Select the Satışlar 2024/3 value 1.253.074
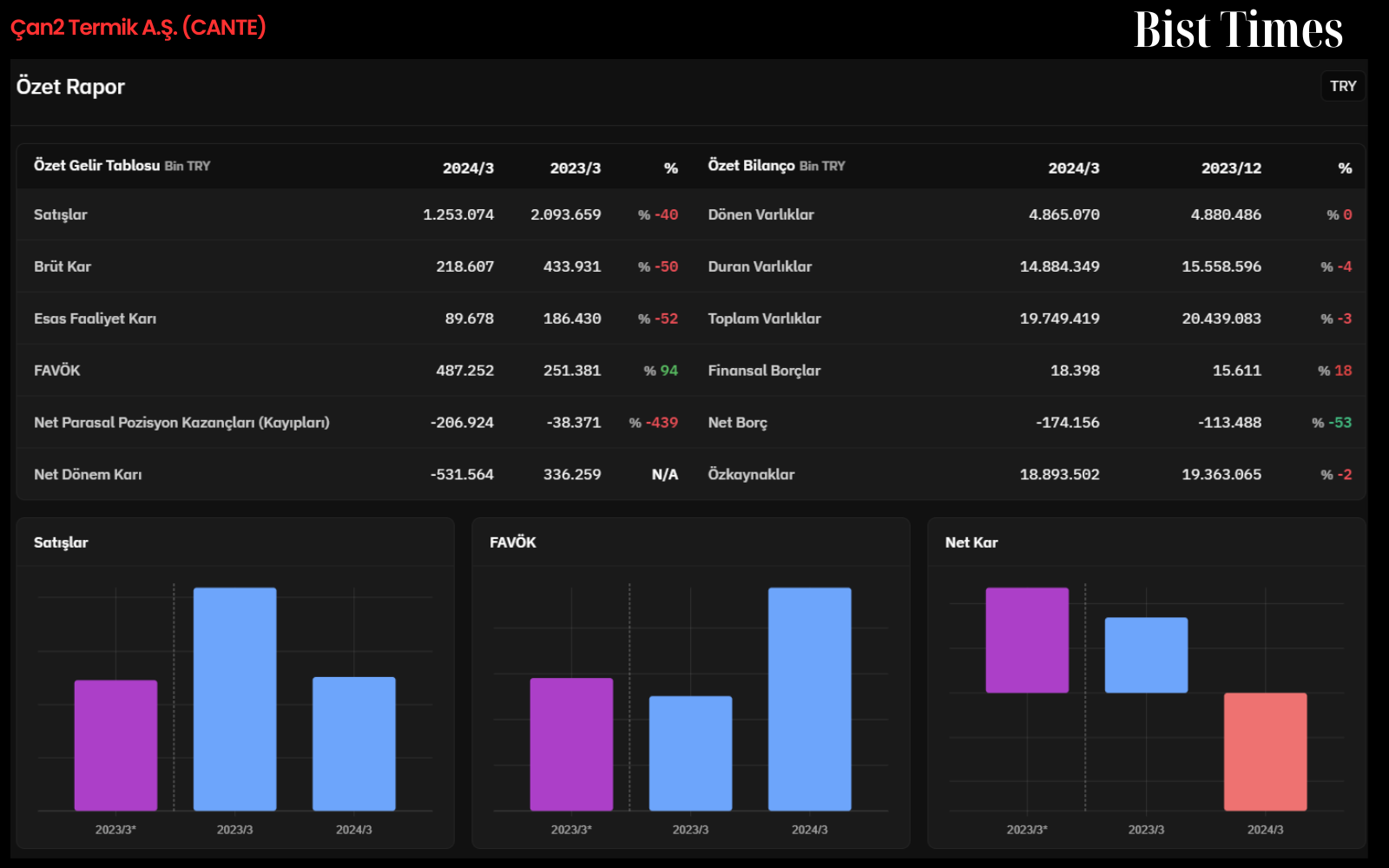Image resolution: width=1389 pixels, height=868 pixels. (x=458, y=214)
